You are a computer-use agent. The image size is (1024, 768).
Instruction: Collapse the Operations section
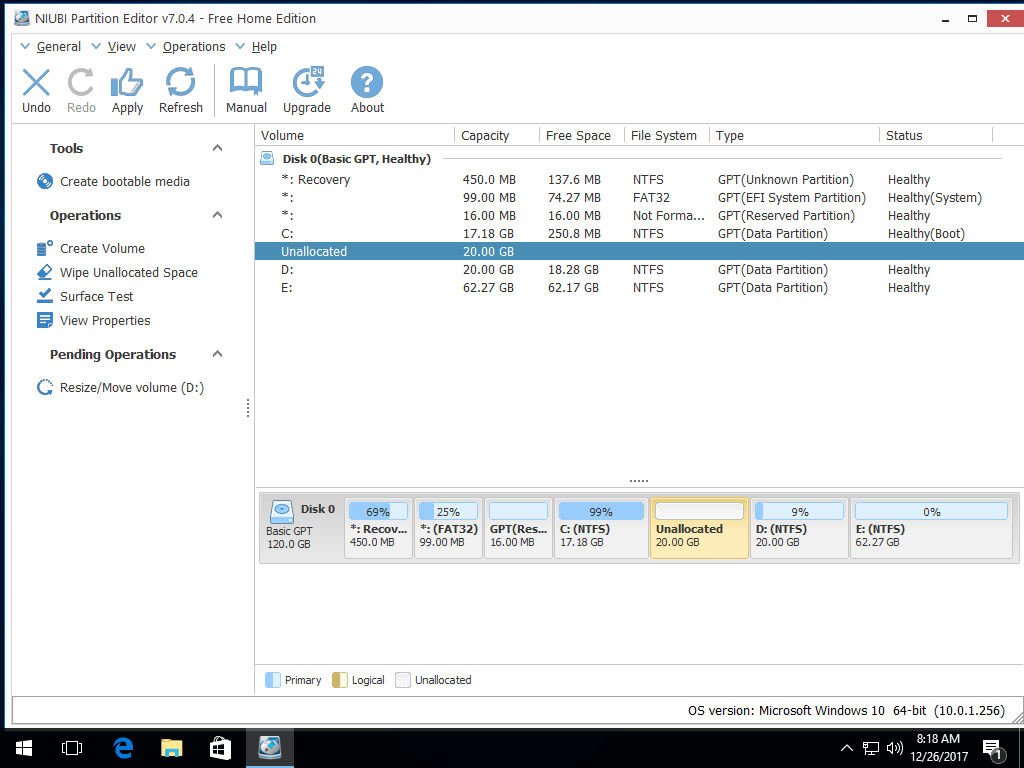(x=217, y=215)
